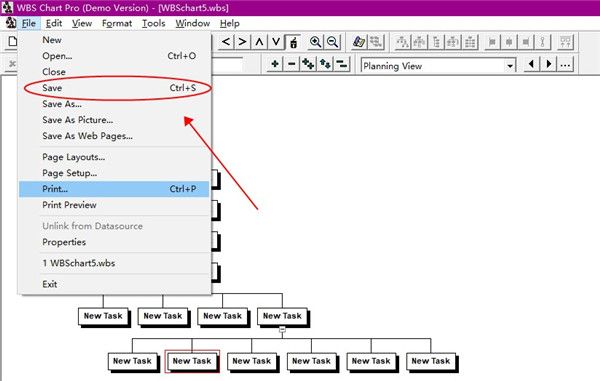
Task: Click the move up caret toolbar icon
Action: tap(259, 42)
